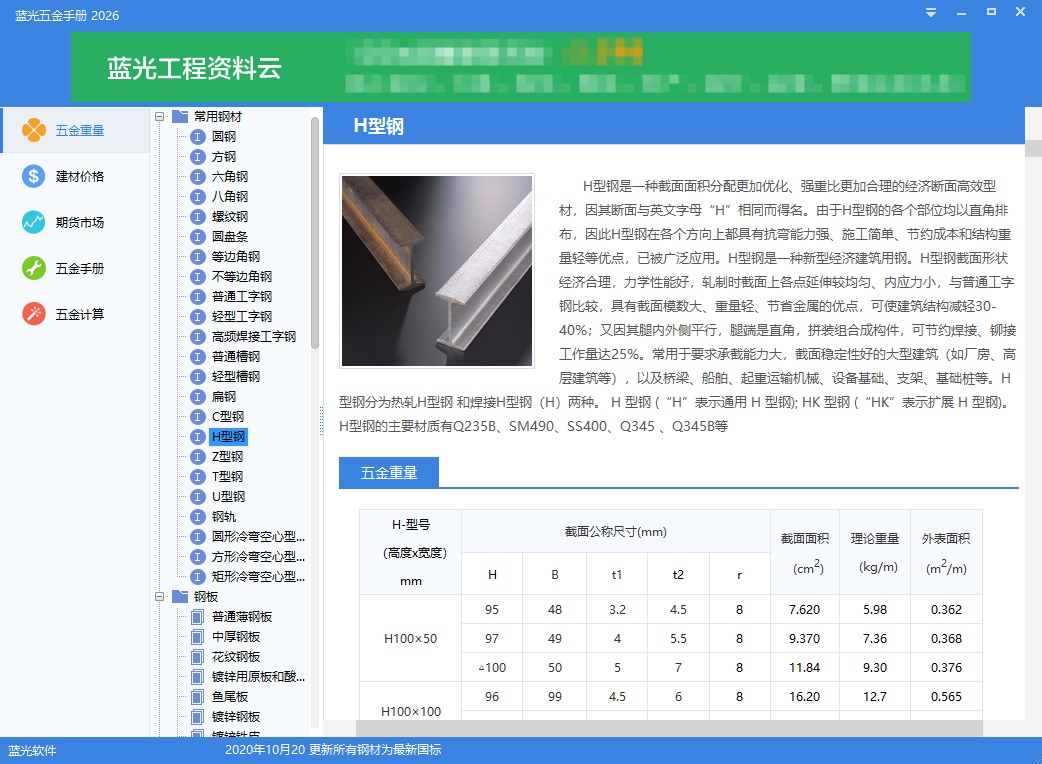Select 普通工字钢 in the tree

(241, 297)
